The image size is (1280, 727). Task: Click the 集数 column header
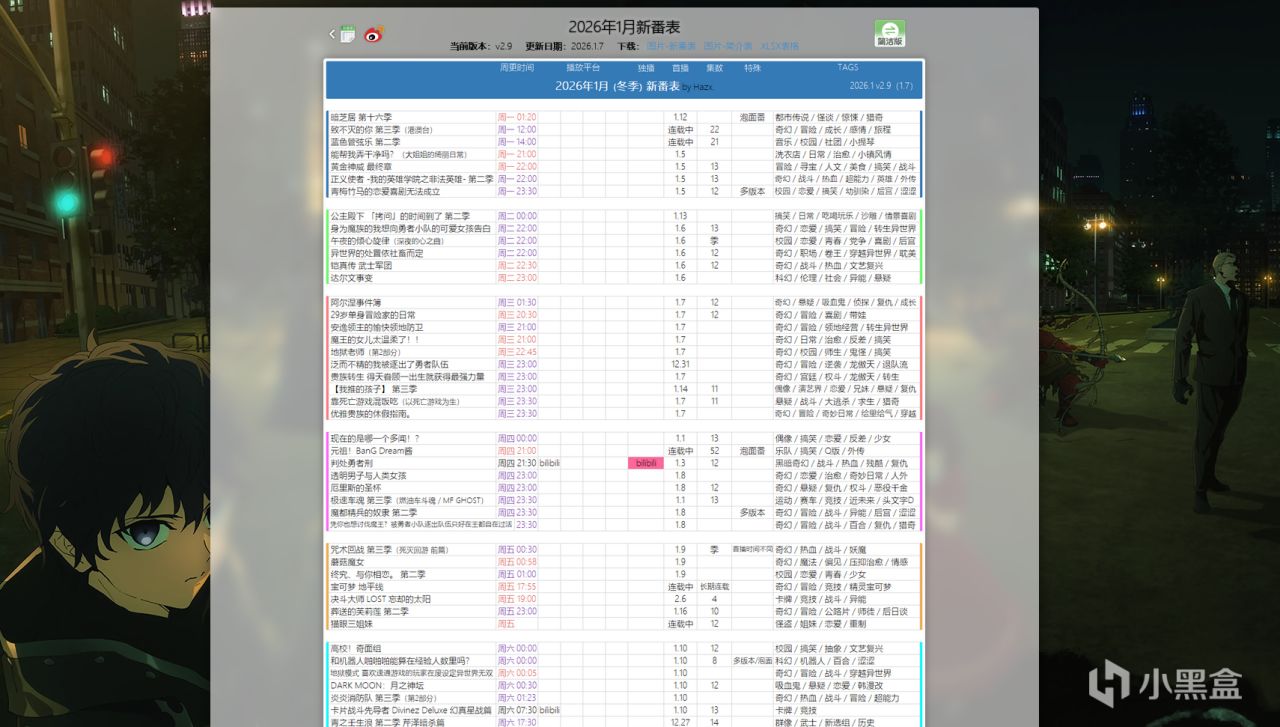click(714, 68)
